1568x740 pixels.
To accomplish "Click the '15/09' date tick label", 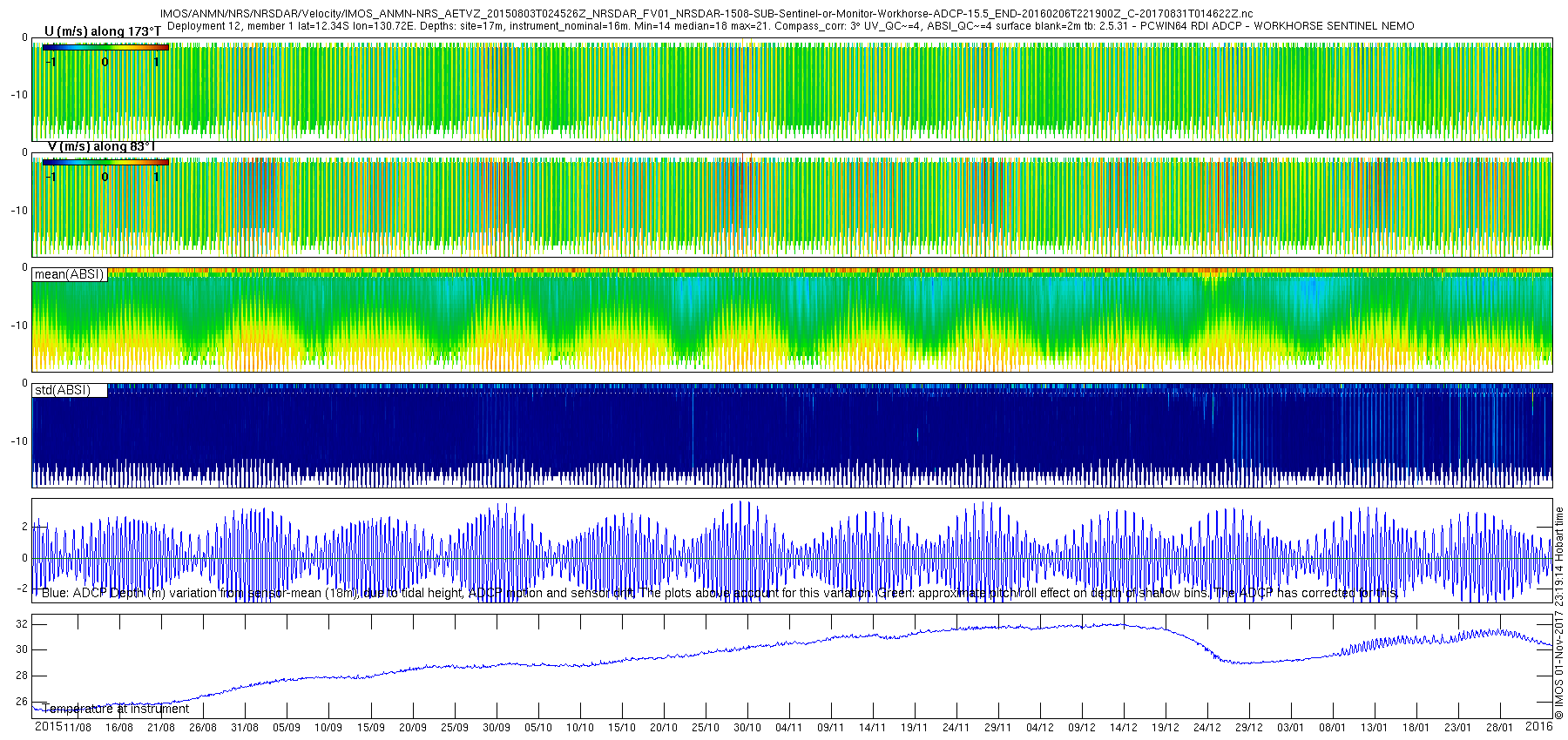I will click(x=370, y=728).
